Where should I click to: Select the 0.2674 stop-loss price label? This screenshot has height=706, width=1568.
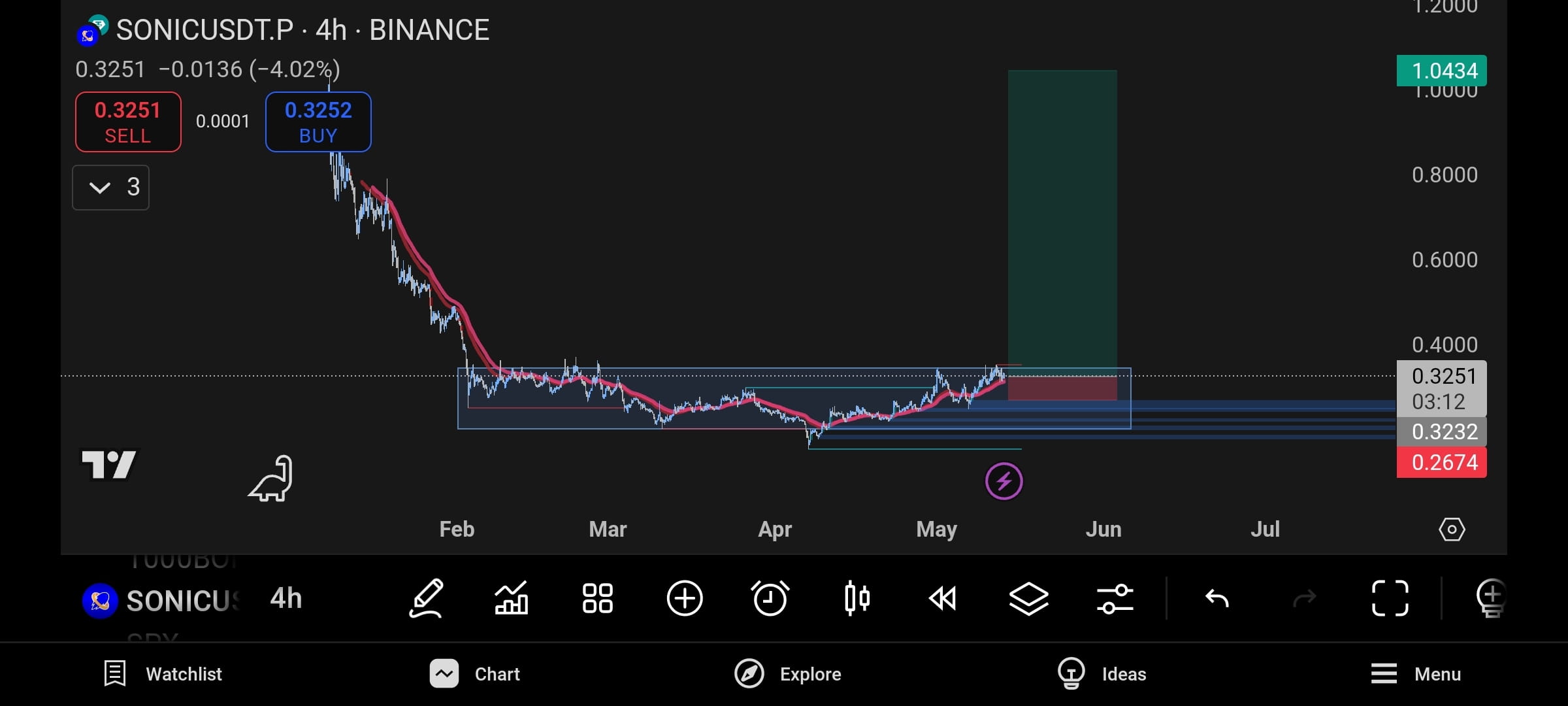pos(1442,462)
